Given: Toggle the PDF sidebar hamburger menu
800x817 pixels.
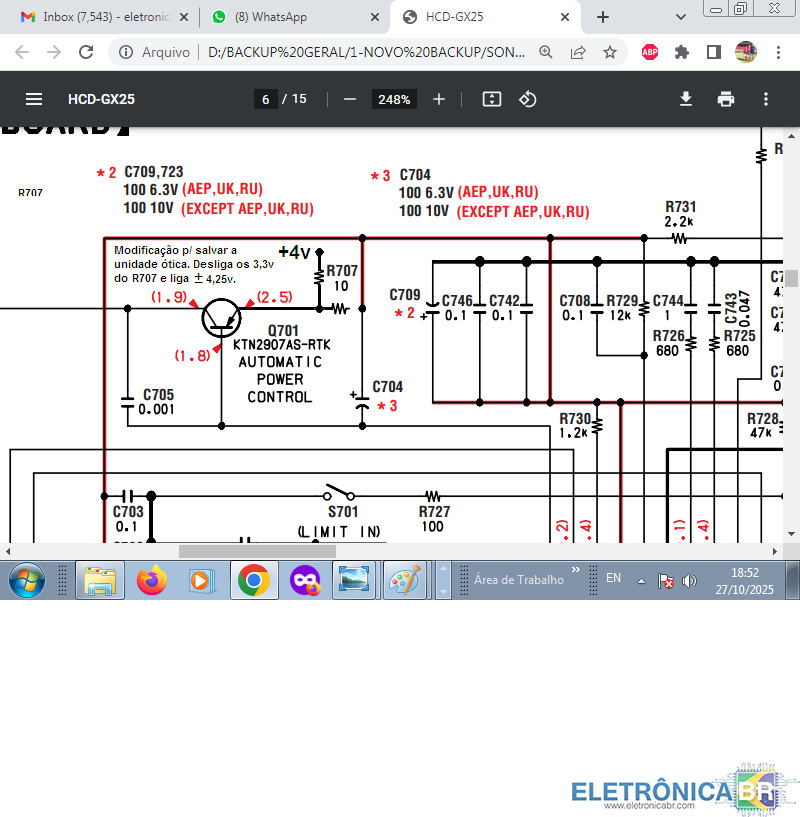Looking at the screenshot, I should (x=34, y=99).
